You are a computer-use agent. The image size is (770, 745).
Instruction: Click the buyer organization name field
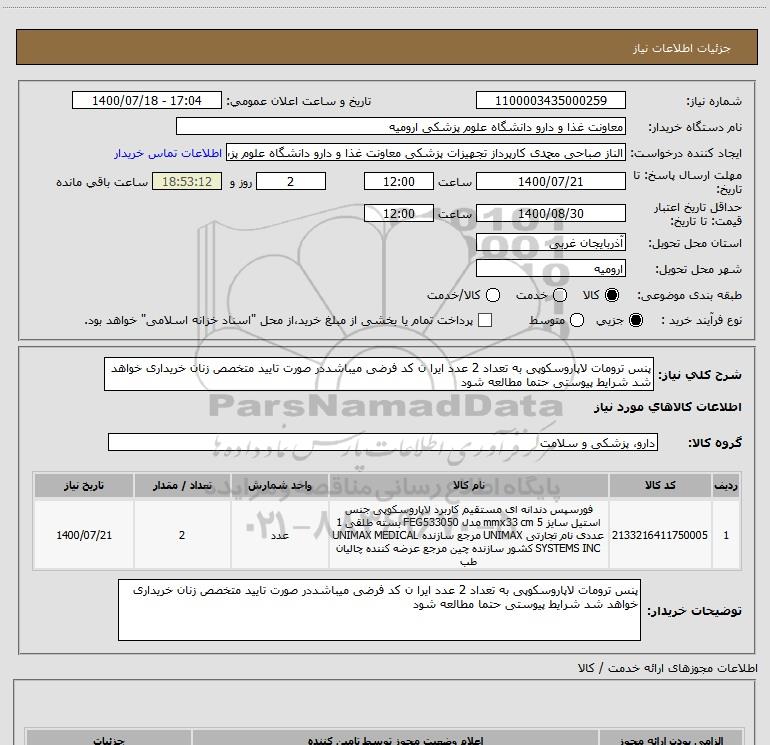click(401, 127)
